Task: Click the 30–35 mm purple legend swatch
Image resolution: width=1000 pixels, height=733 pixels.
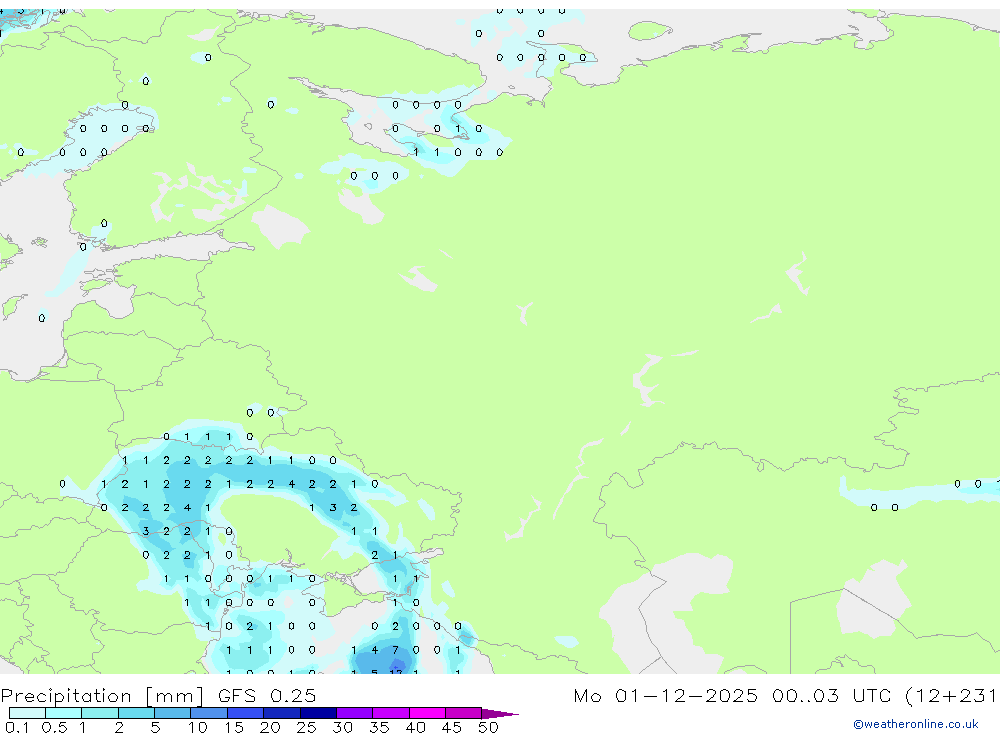Action: 355,713
